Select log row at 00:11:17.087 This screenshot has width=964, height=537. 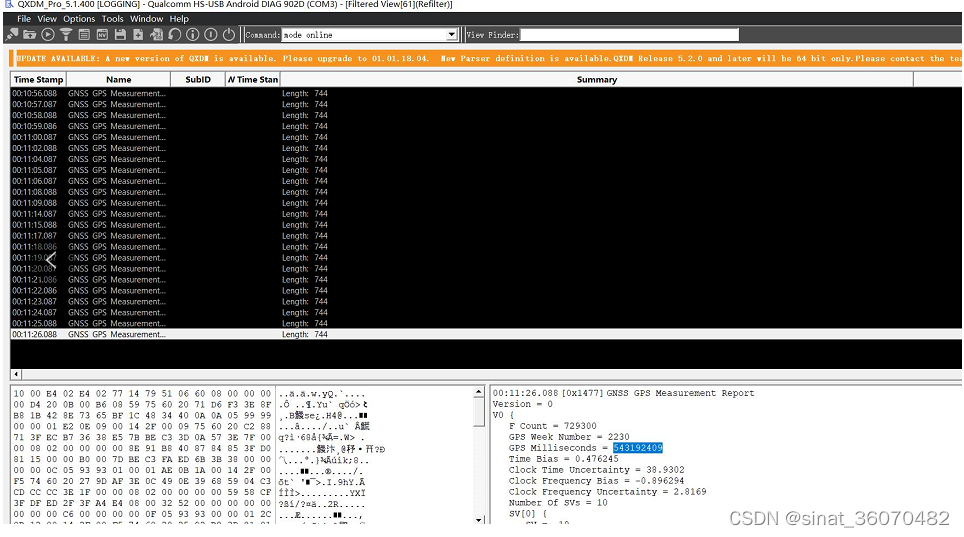[486, 236]
